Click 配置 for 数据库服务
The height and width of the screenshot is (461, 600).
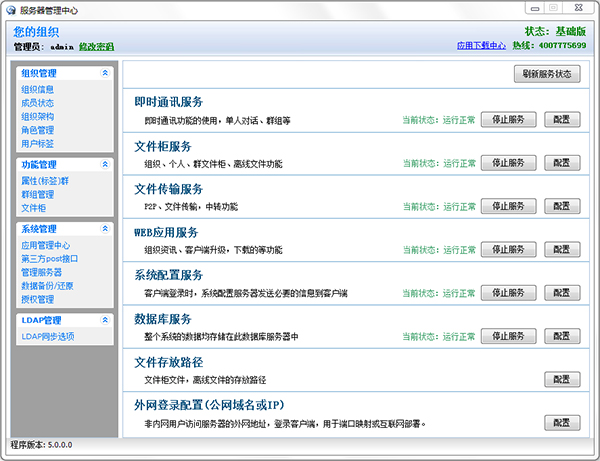(562, 335)
